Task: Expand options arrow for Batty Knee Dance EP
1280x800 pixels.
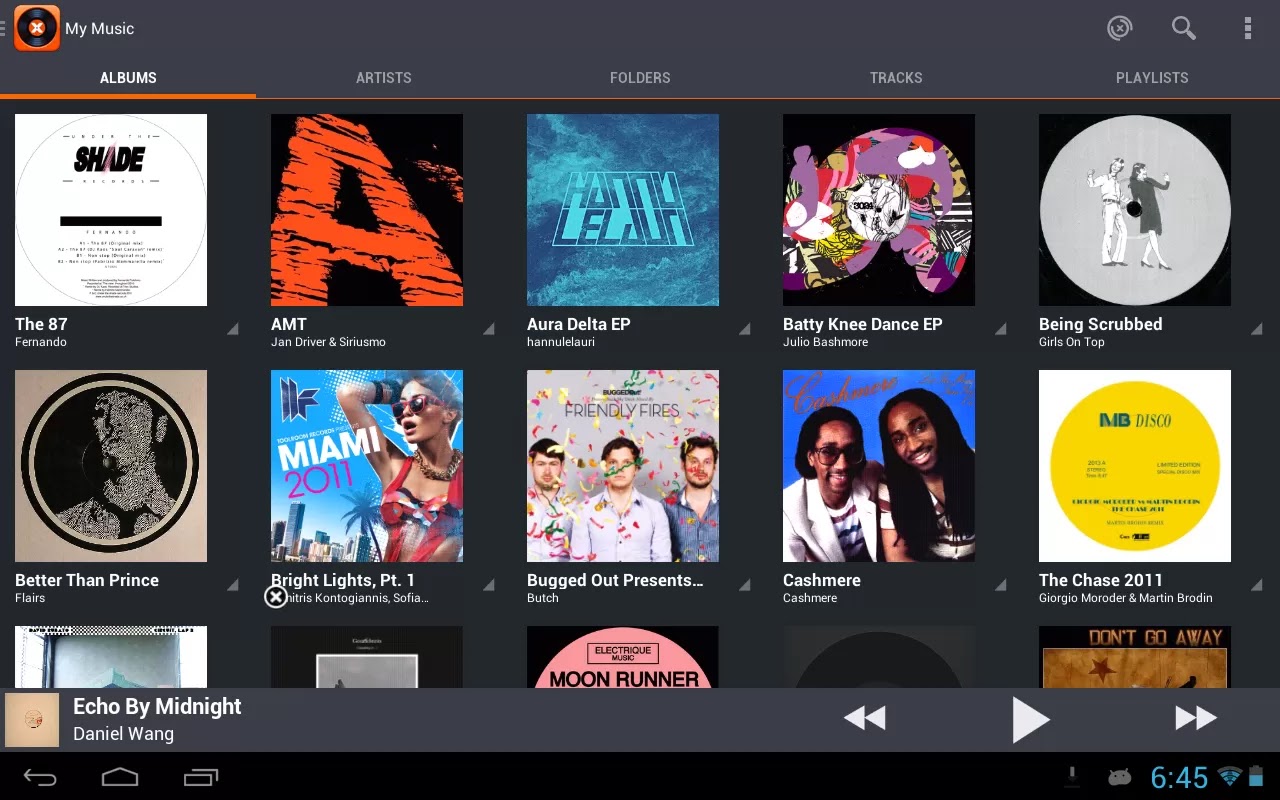Action: 1001,329
